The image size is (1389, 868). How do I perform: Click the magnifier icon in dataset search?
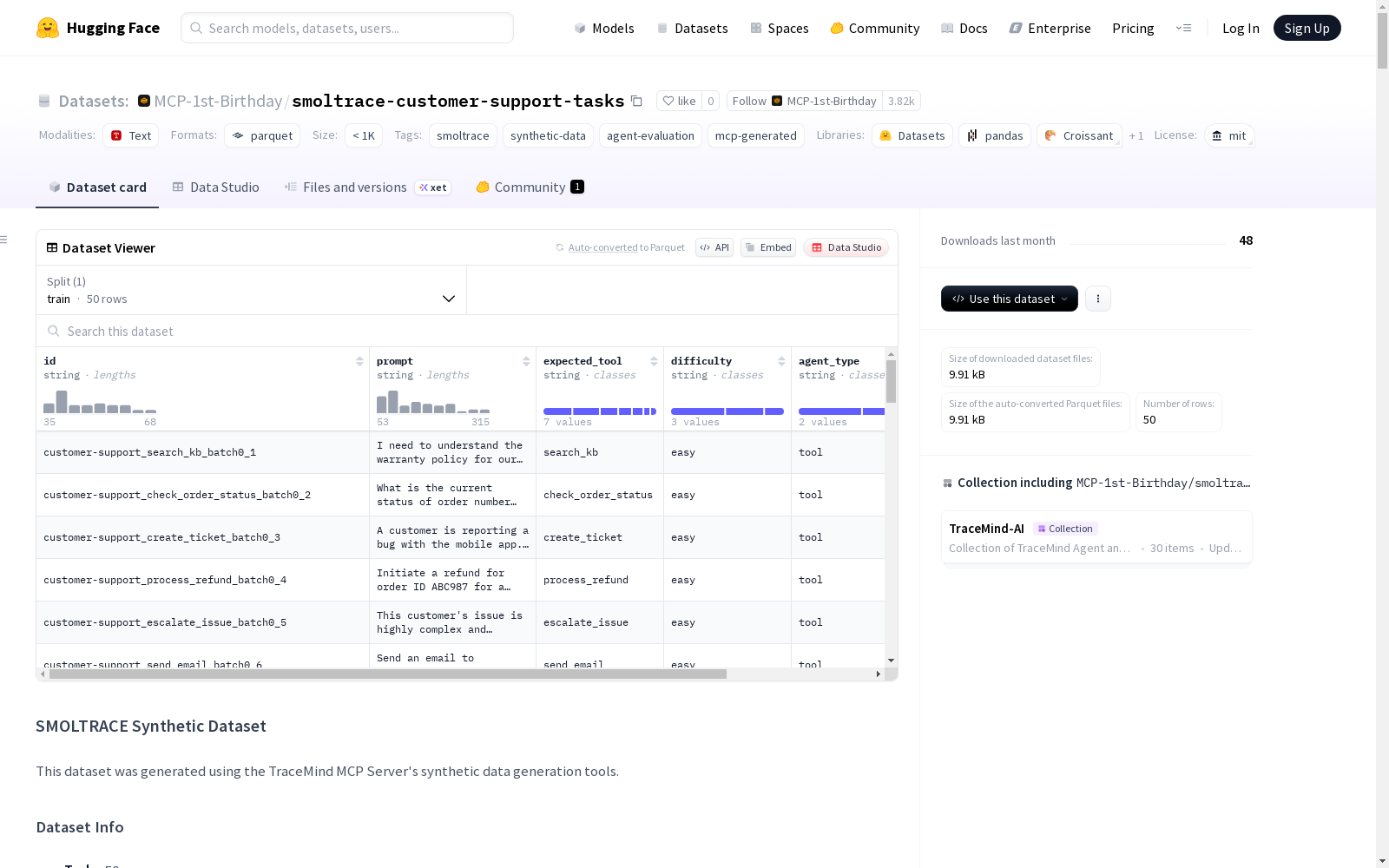coord(54,331)
